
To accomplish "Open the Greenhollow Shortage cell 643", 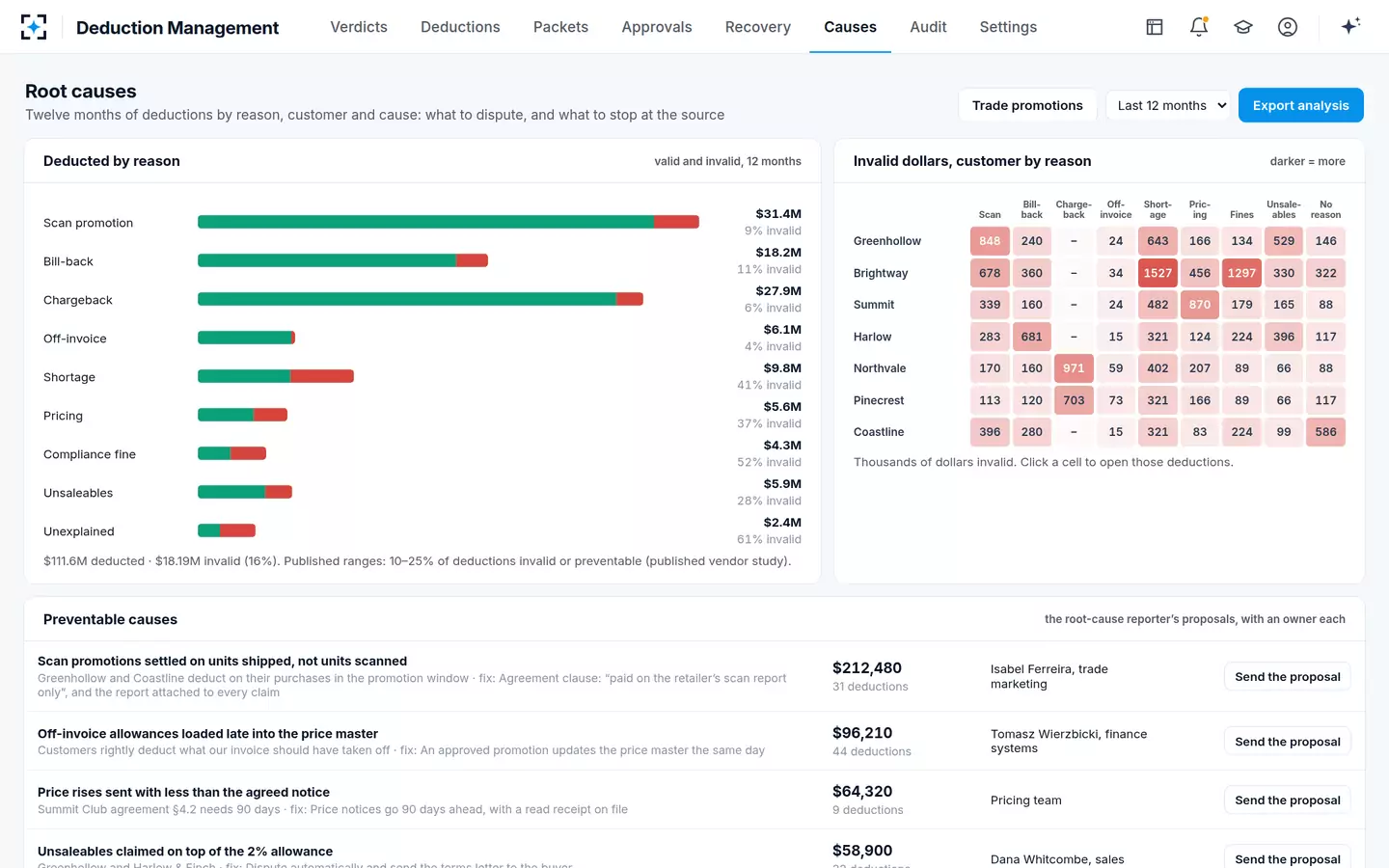I will click(1157, 241).
